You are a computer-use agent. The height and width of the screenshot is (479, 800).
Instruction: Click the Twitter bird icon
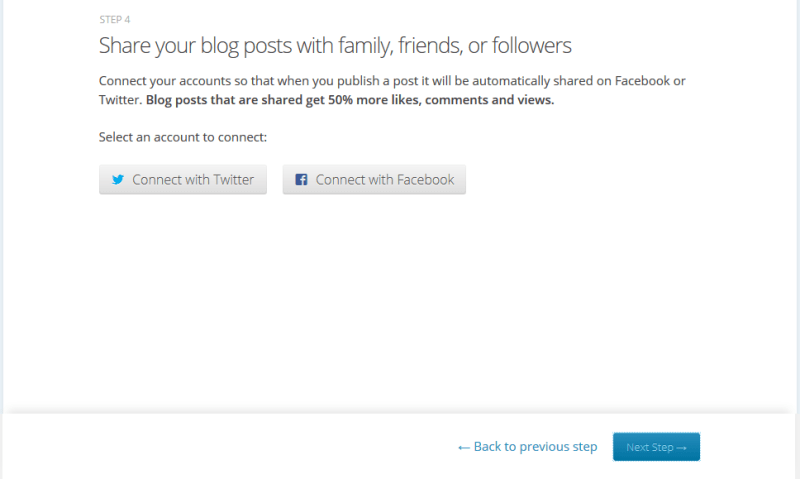coord(118,180)
